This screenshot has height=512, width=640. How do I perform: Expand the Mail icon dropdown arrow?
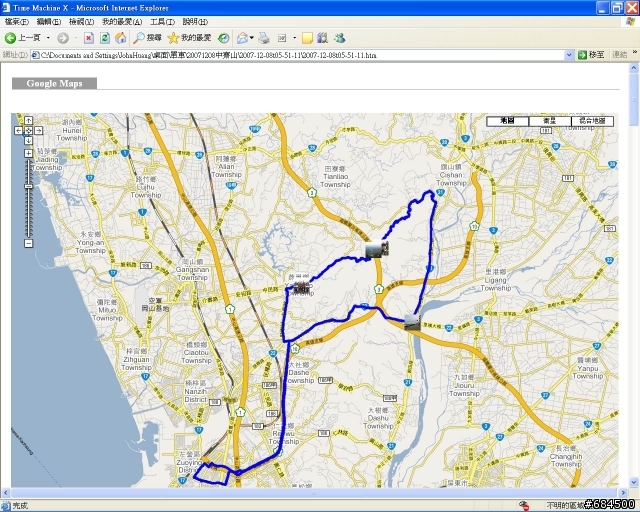[x=251, y=38]
